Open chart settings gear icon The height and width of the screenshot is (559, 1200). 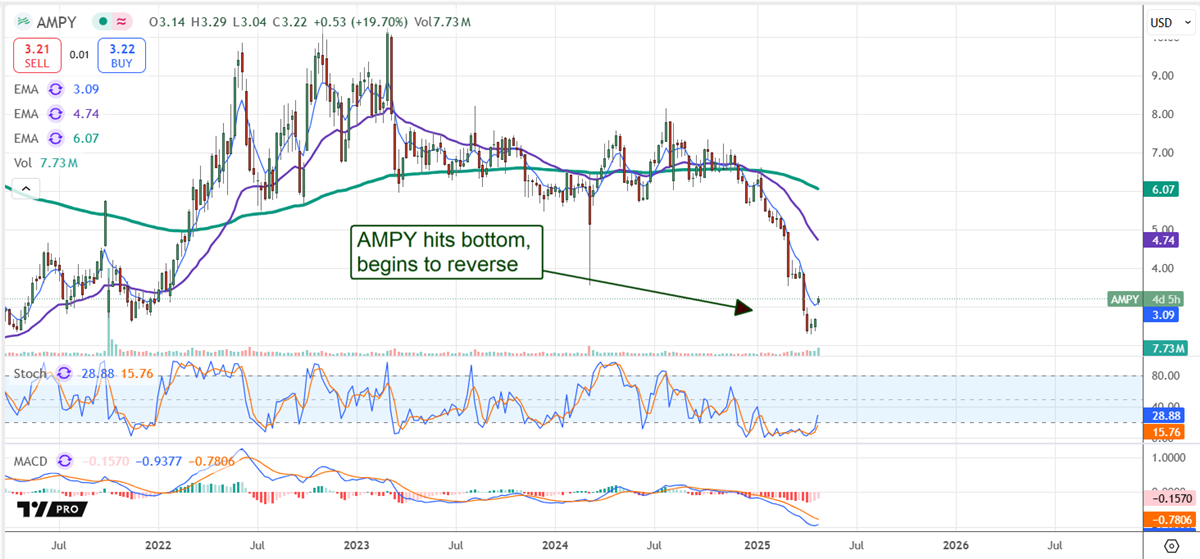(1171, 546)
